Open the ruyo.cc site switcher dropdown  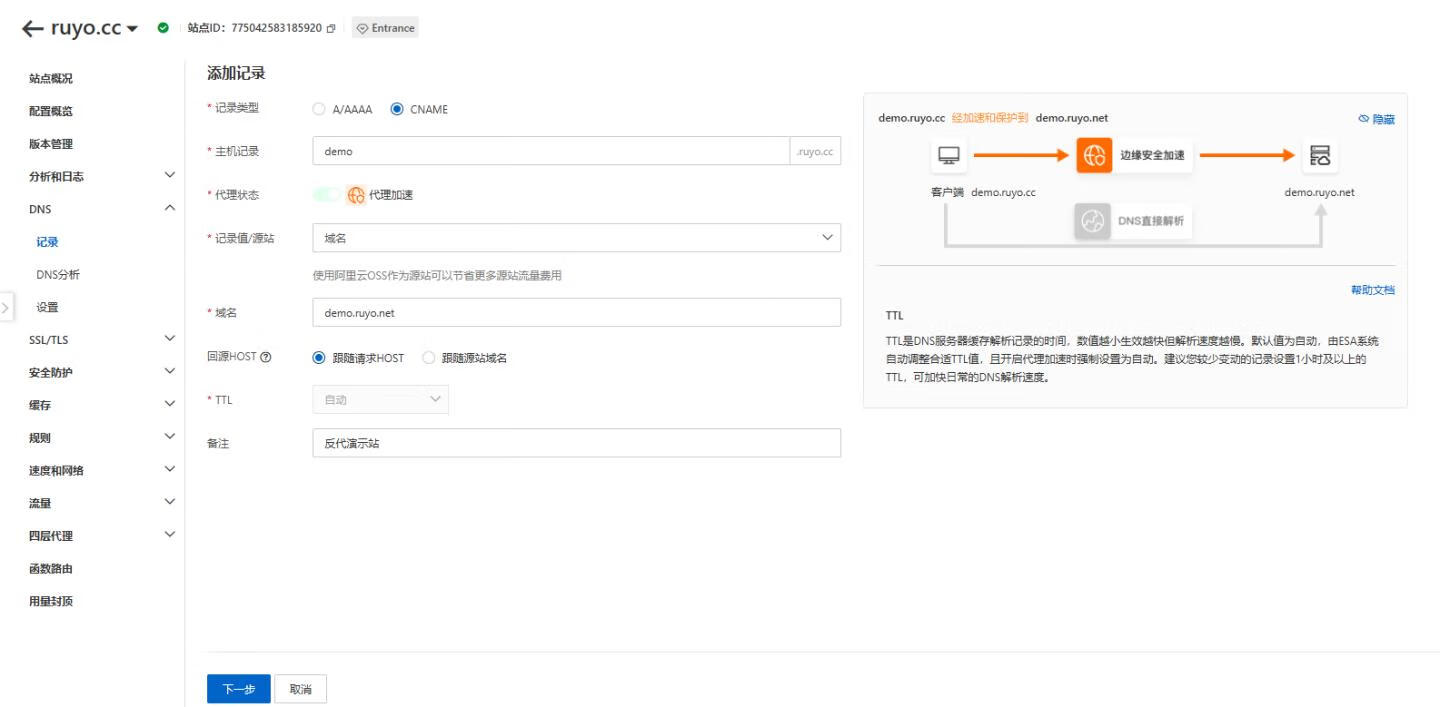[x=132, y=28]
